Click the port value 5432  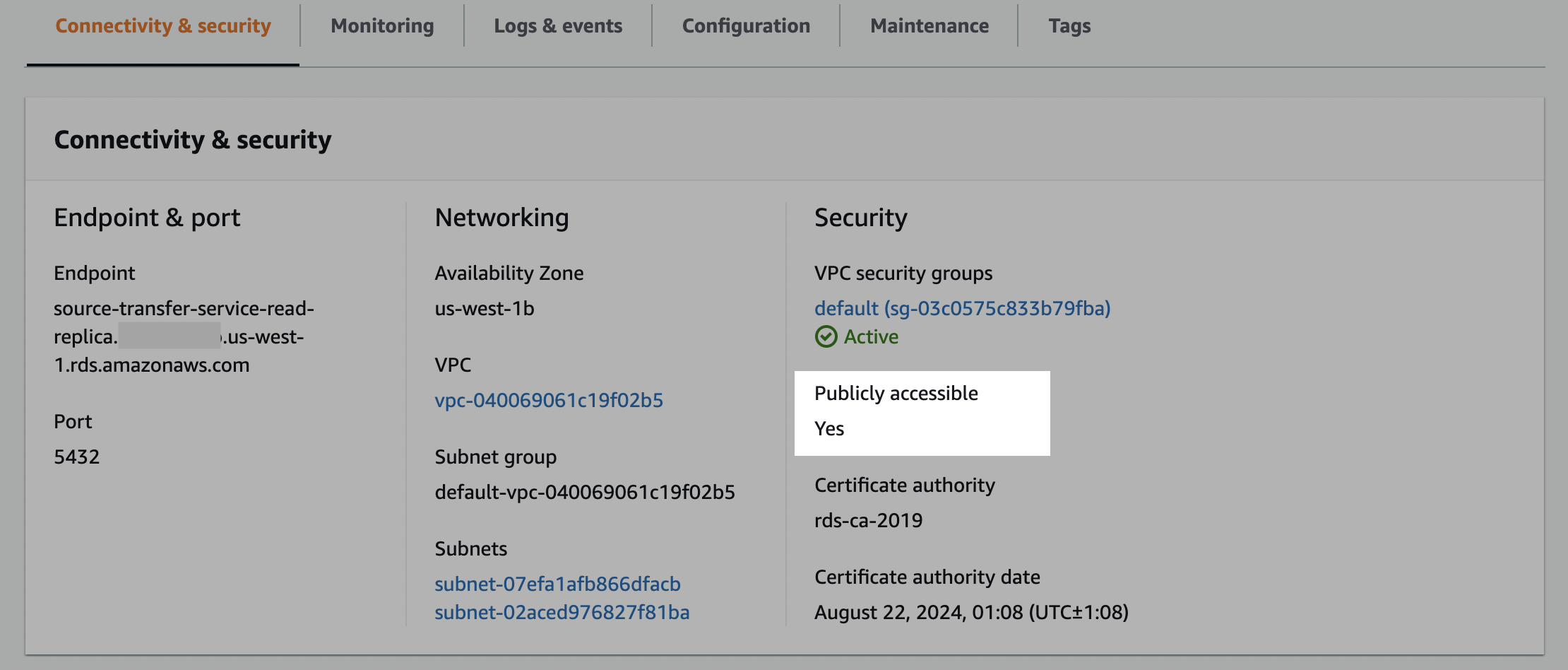pos(77,457)
